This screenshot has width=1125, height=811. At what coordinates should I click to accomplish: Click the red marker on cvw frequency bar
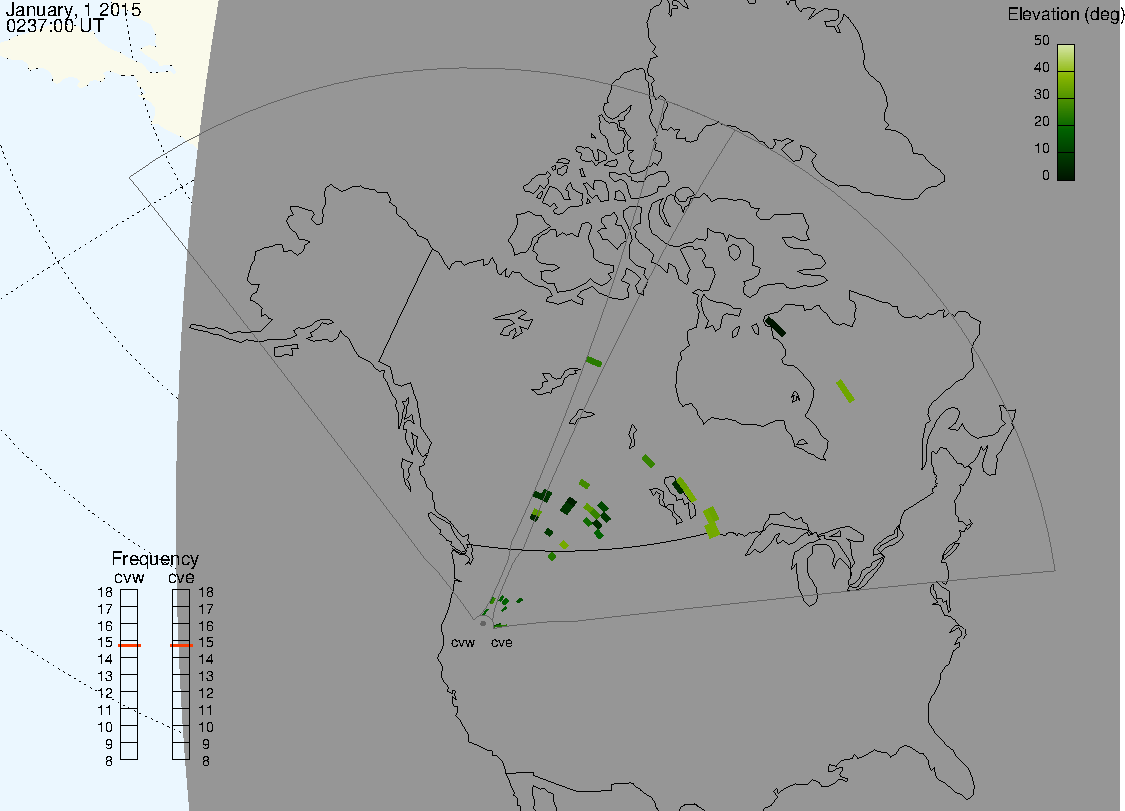click(129, 646)
